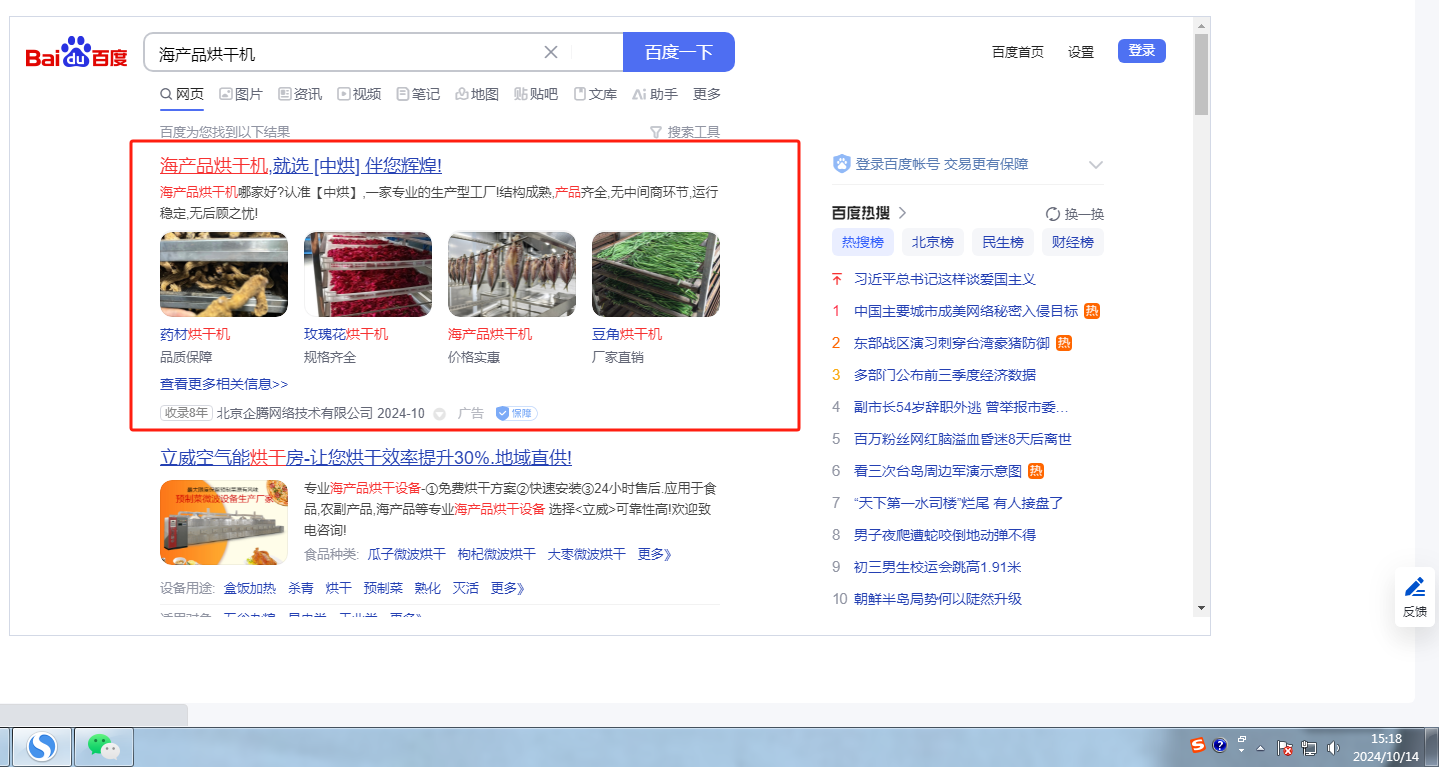Open Sogou browser from the taskbar
This screenshot has width=1439, height=767.
pyautogui.click(x=42, y=746)
